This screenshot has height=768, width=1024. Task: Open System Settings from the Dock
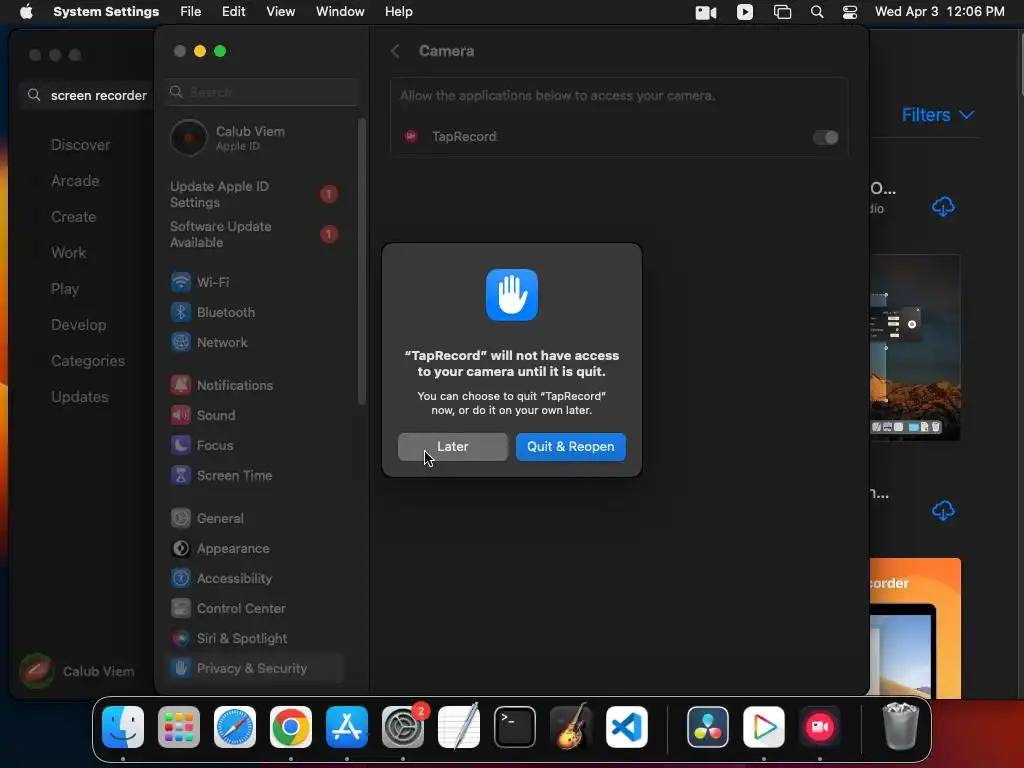click(403, 727)
